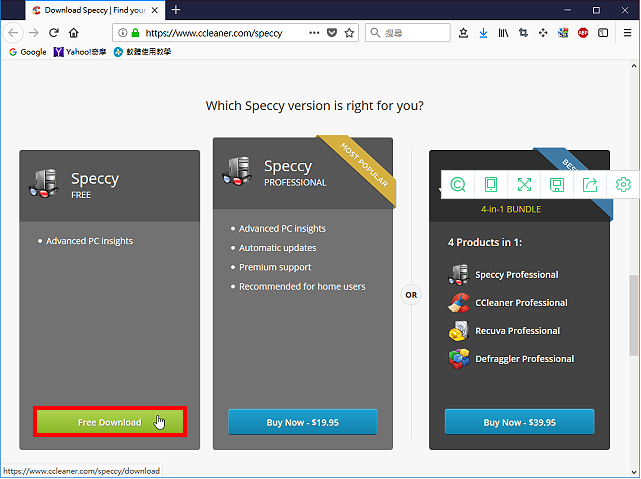Click the Speccy Professional computer icon

237,171
